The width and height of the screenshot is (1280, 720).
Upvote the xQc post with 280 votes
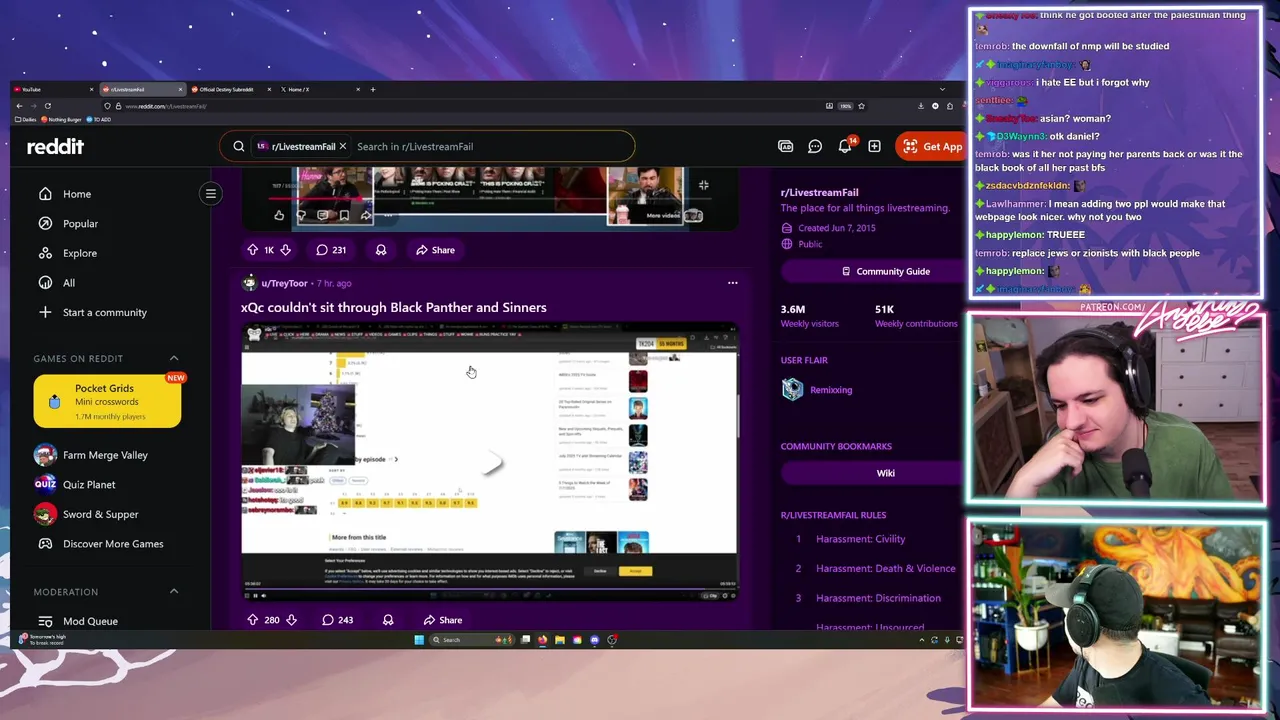coord(252,620)
